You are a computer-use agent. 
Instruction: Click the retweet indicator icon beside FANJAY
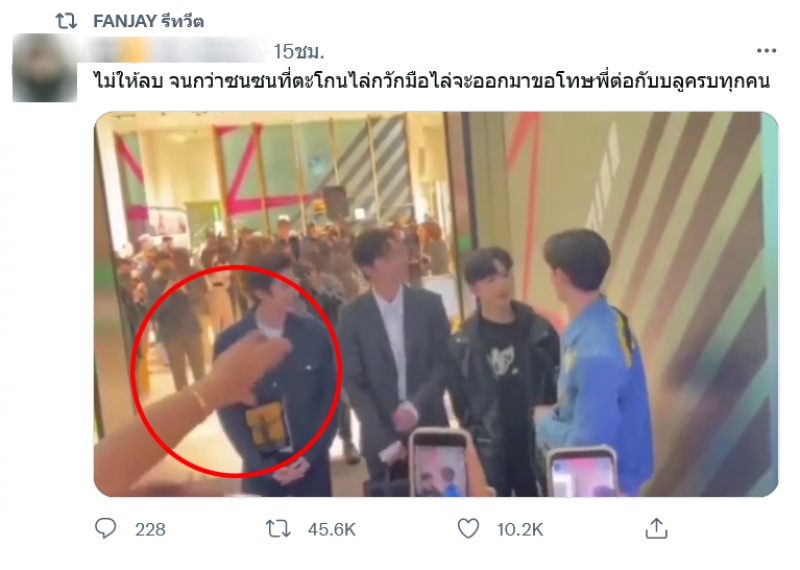(x=66, y=21)
